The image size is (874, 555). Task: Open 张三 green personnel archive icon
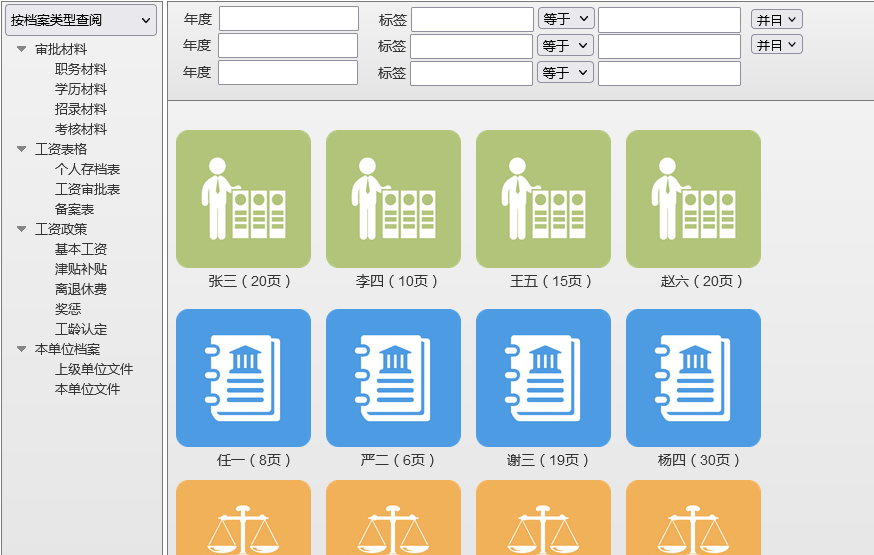[x=243, y=199]
